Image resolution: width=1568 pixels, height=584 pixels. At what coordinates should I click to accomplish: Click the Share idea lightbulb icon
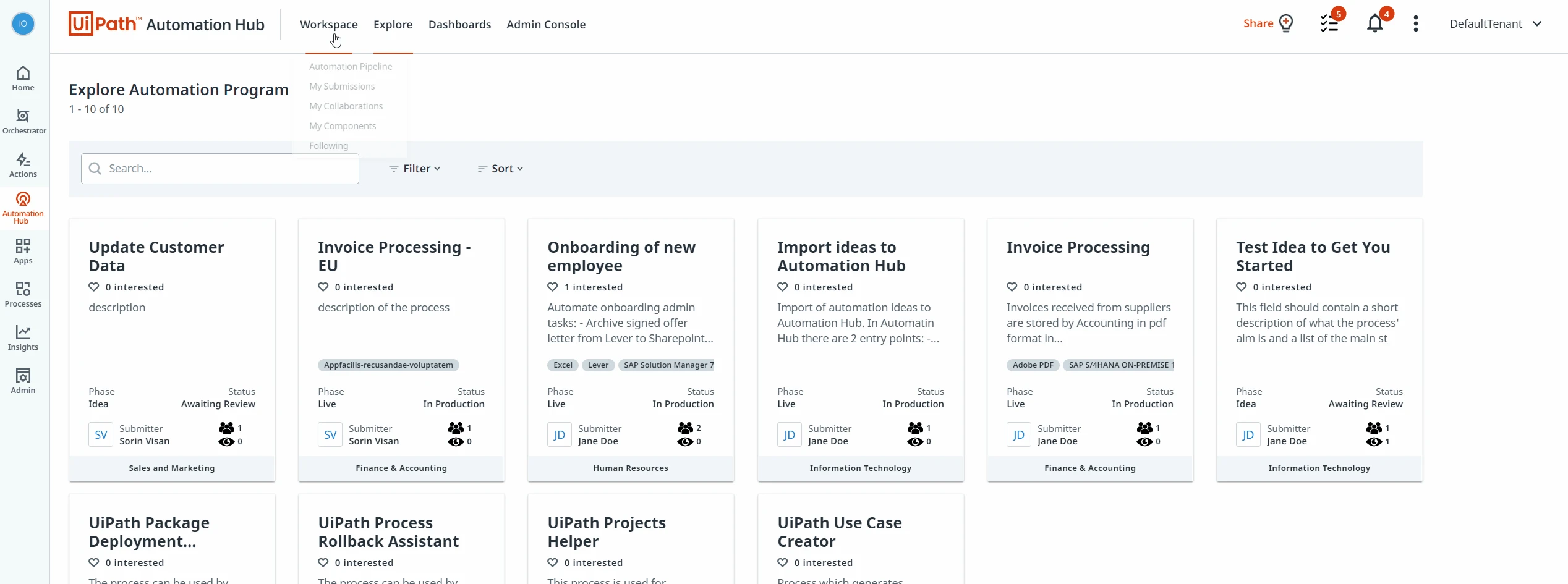point(1286,23)
